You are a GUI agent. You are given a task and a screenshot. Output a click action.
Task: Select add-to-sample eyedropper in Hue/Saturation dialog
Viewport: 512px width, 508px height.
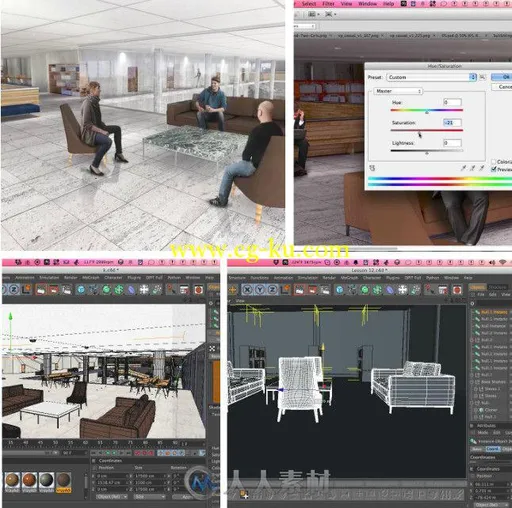(472, 168)
